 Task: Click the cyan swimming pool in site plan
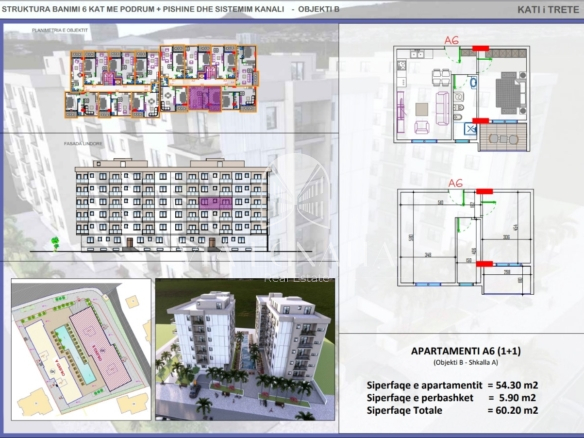[75, 355]
